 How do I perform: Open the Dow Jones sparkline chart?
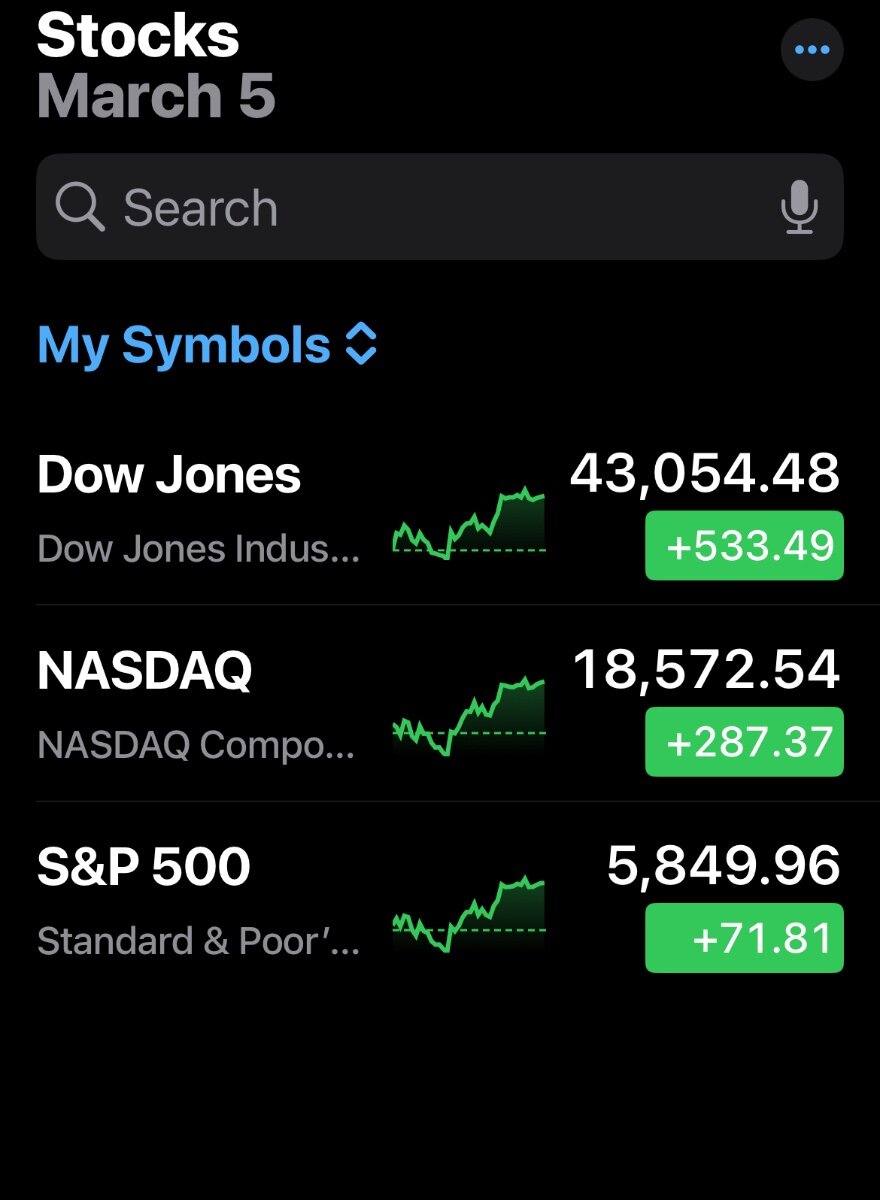point(469,525)
